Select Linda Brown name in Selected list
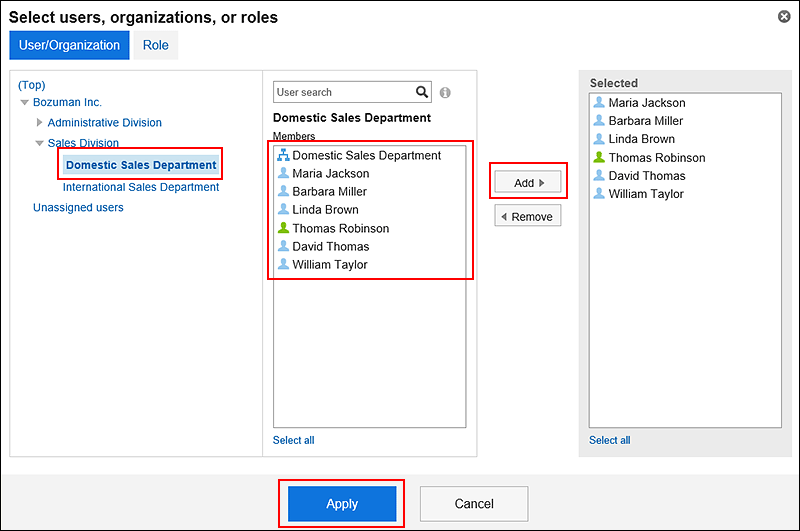 point(642,139)
